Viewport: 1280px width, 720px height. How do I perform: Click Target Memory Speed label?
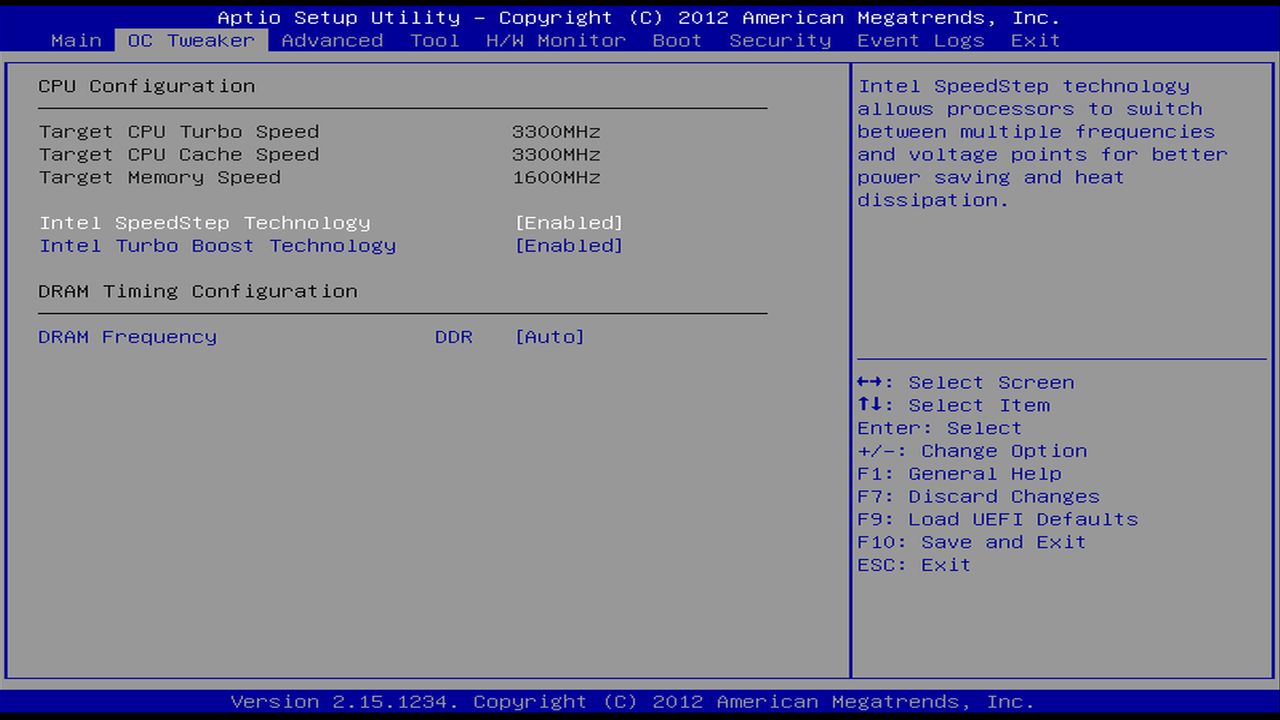pos(160,178)
